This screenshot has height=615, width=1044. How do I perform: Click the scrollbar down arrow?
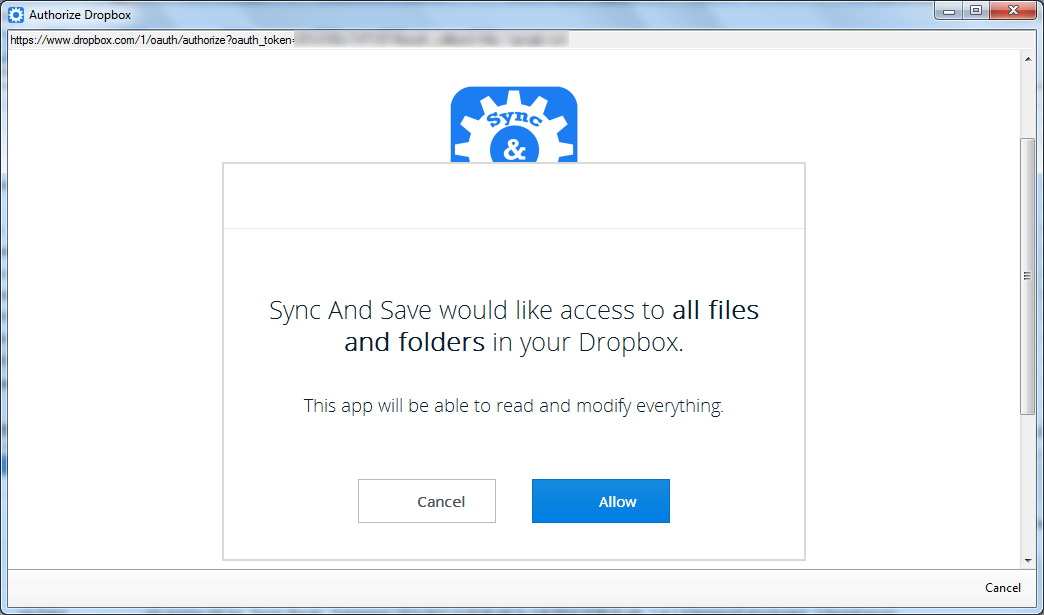pos(1028,561)
